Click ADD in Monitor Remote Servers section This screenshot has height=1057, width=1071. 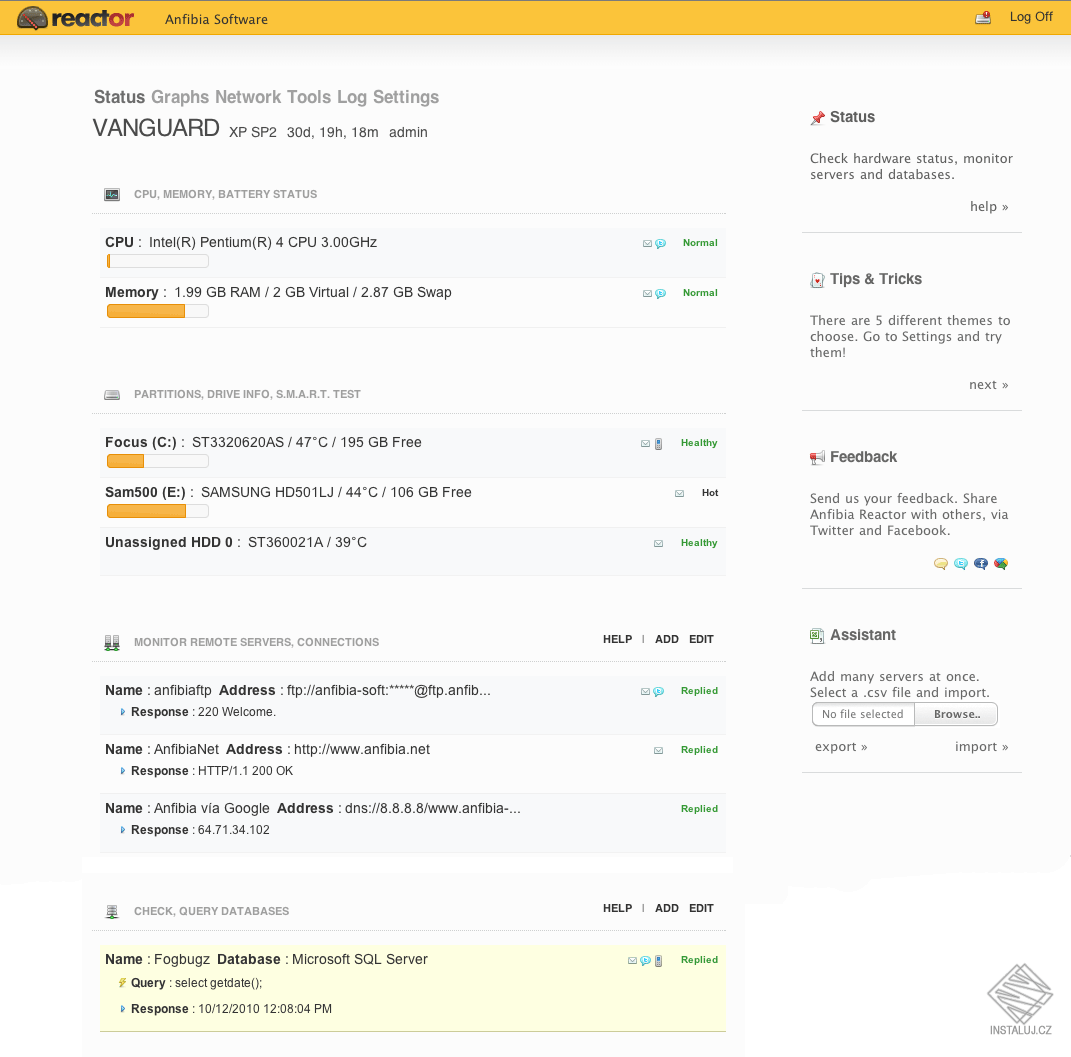click(667, 639)
